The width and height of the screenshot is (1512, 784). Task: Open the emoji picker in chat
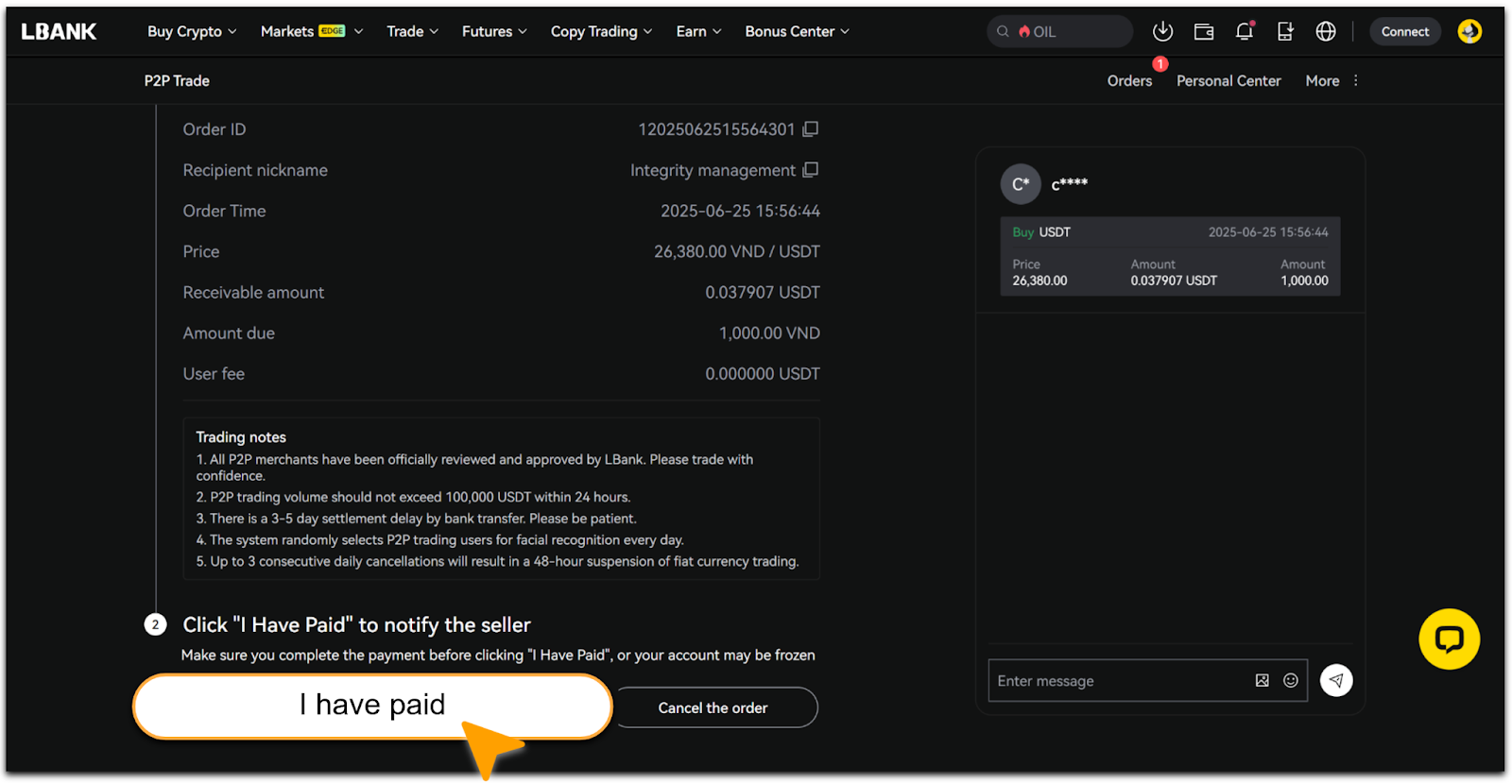[1290, 680]
